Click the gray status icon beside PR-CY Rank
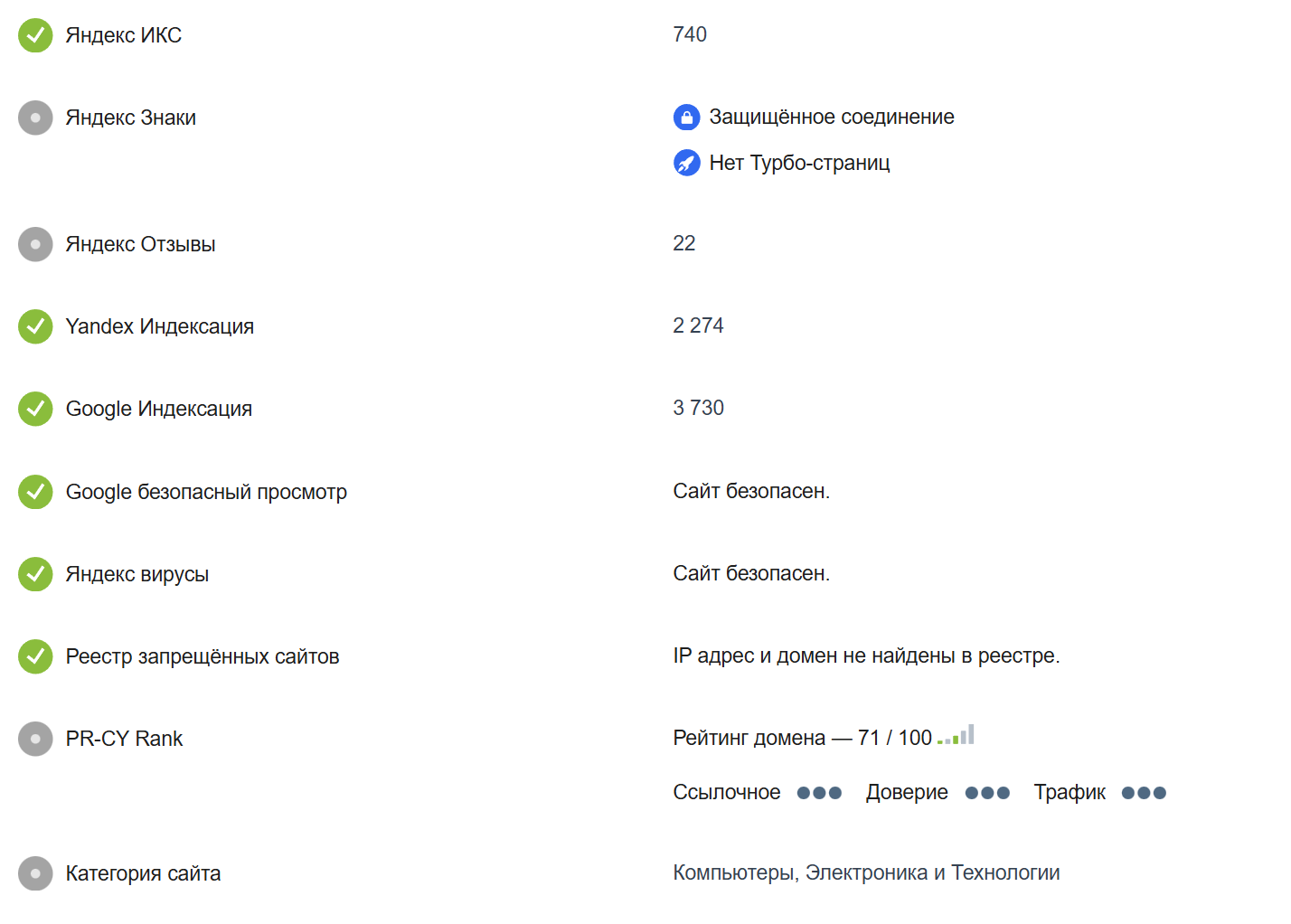 [x=35, y=739]
